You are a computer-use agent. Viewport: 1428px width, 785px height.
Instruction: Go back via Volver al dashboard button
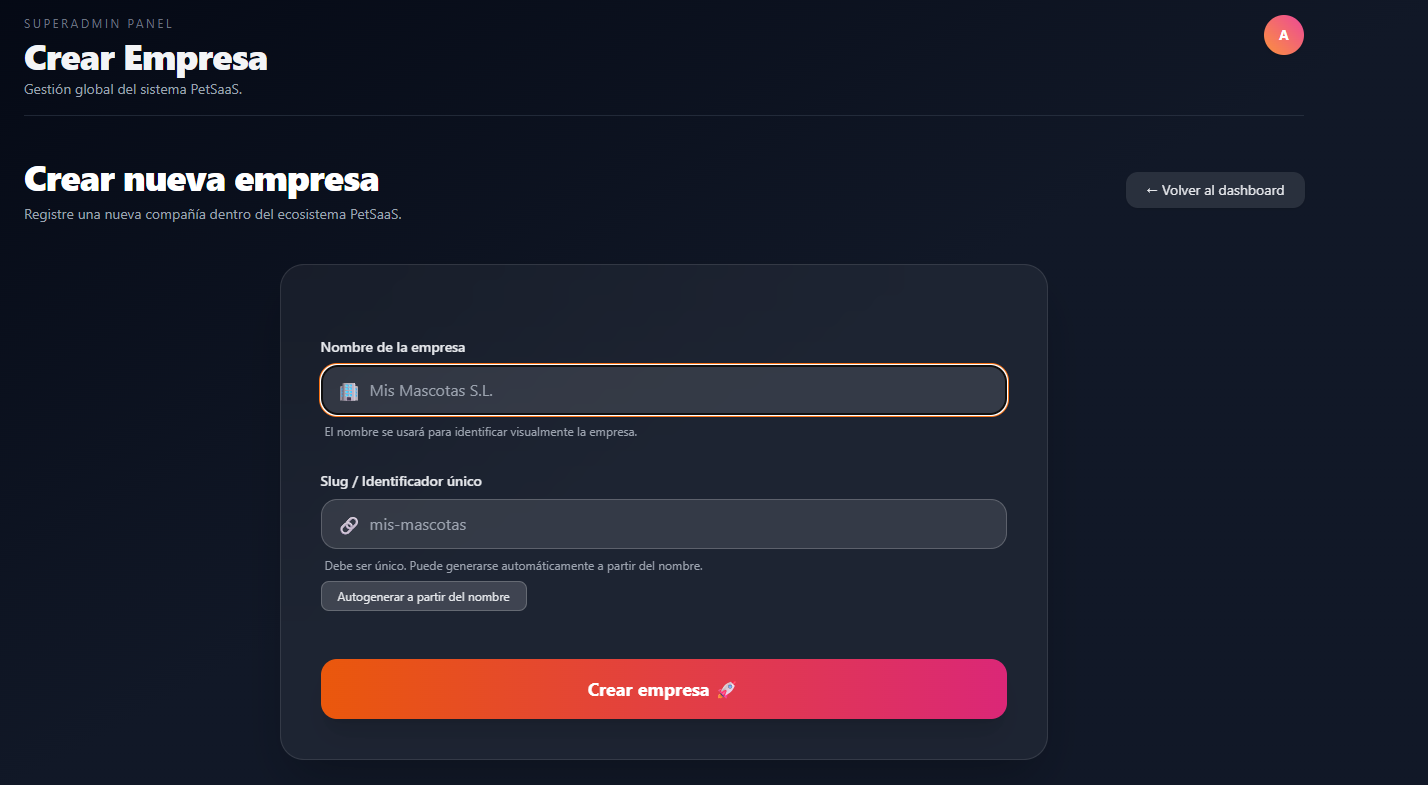tap(1215, 190)
